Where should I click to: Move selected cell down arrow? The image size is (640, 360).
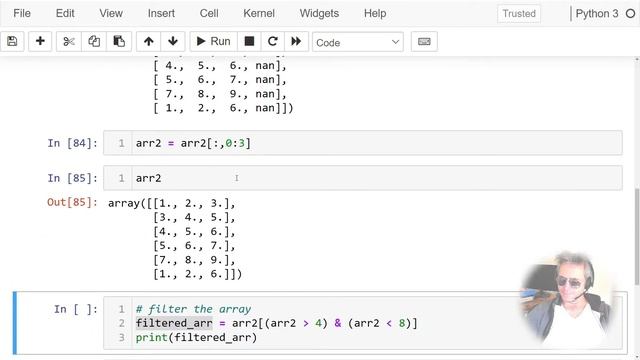coord(173,42)
